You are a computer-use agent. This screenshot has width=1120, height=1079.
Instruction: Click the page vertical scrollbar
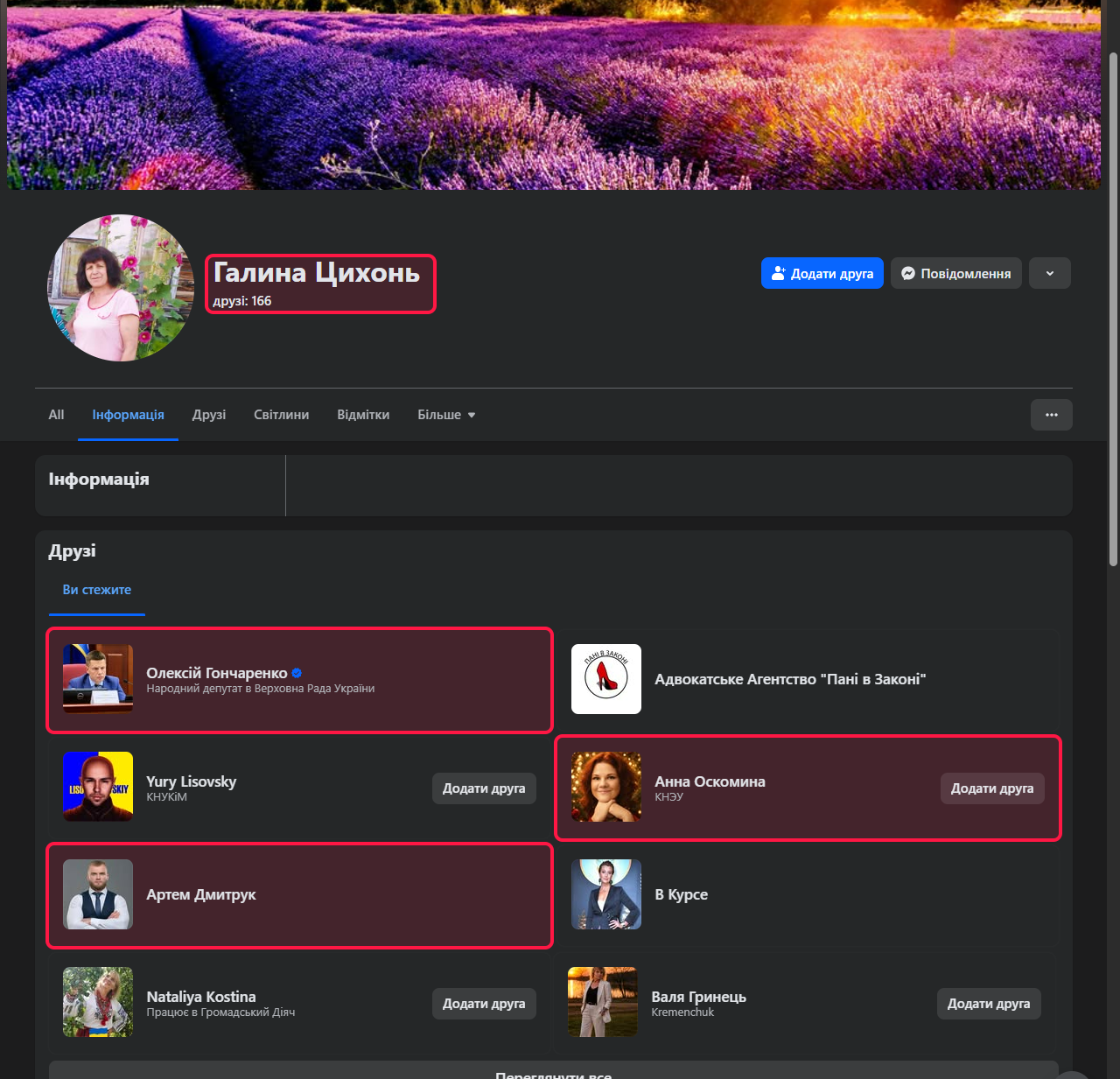[1113, 308]
